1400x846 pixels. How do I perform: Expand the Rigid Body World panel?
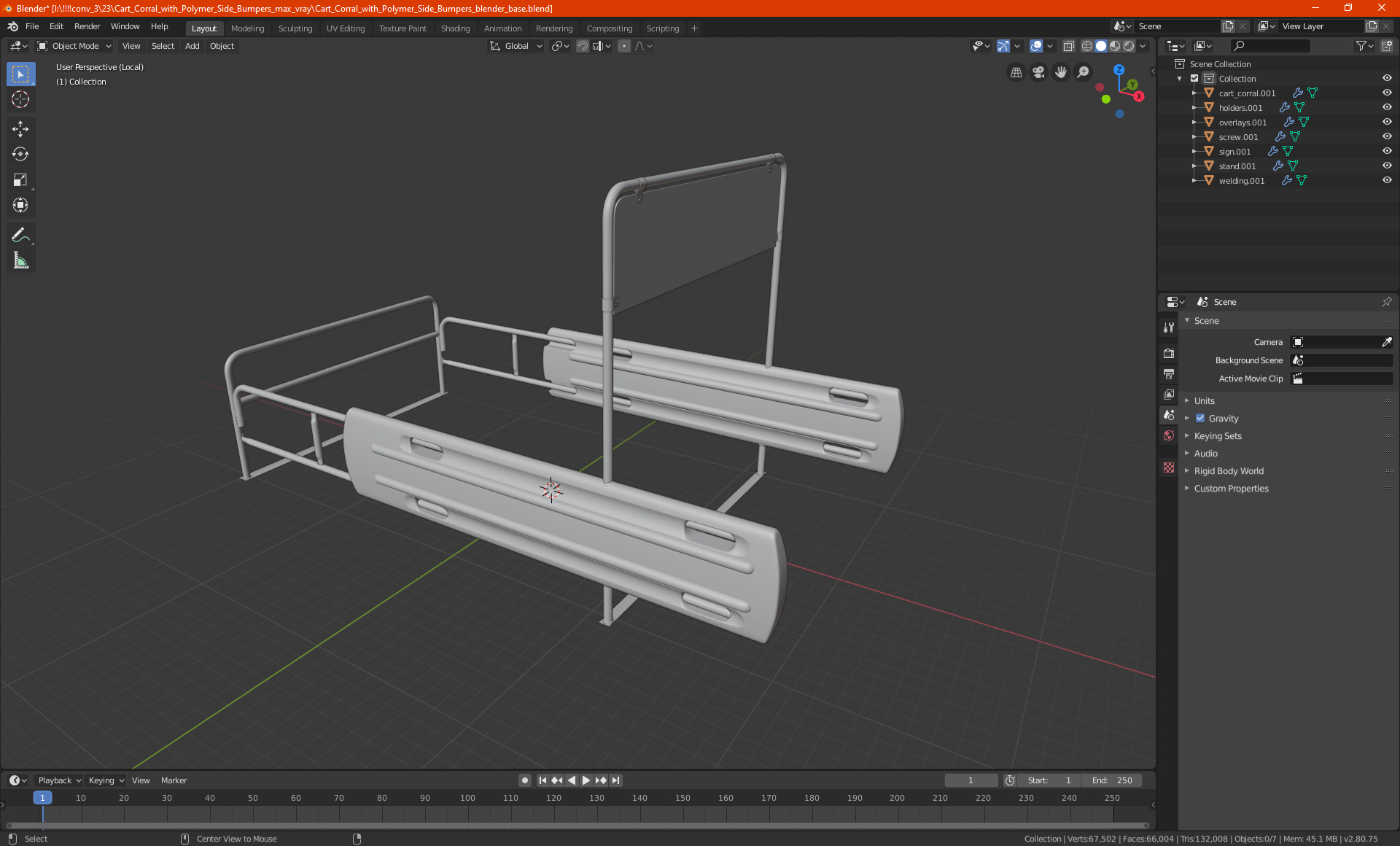click(1229, 471)
